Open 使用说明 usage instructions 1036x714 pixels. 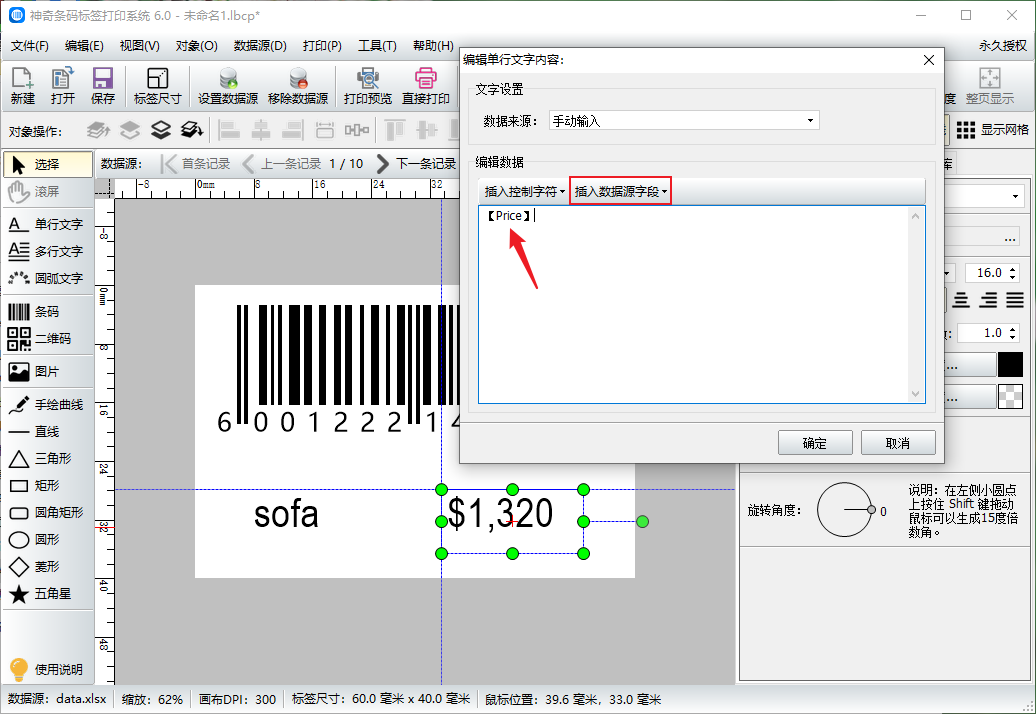(47, 669)
